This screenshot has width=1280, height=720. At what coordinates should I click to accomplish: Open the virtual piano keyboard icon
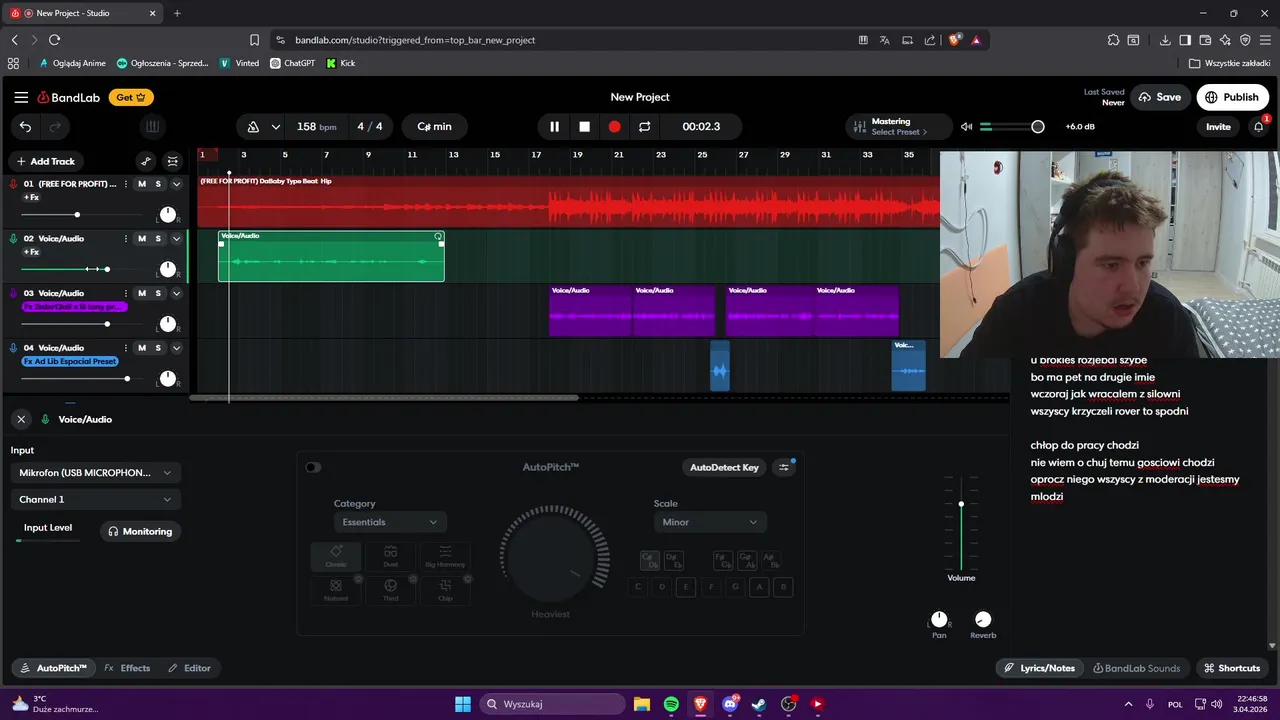pos(152,127)
